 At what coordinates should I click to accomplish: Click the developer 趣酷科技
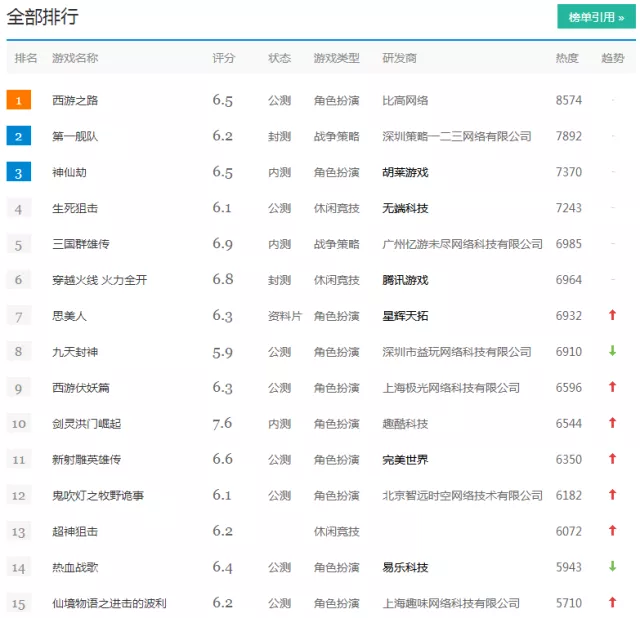[405, 424]
